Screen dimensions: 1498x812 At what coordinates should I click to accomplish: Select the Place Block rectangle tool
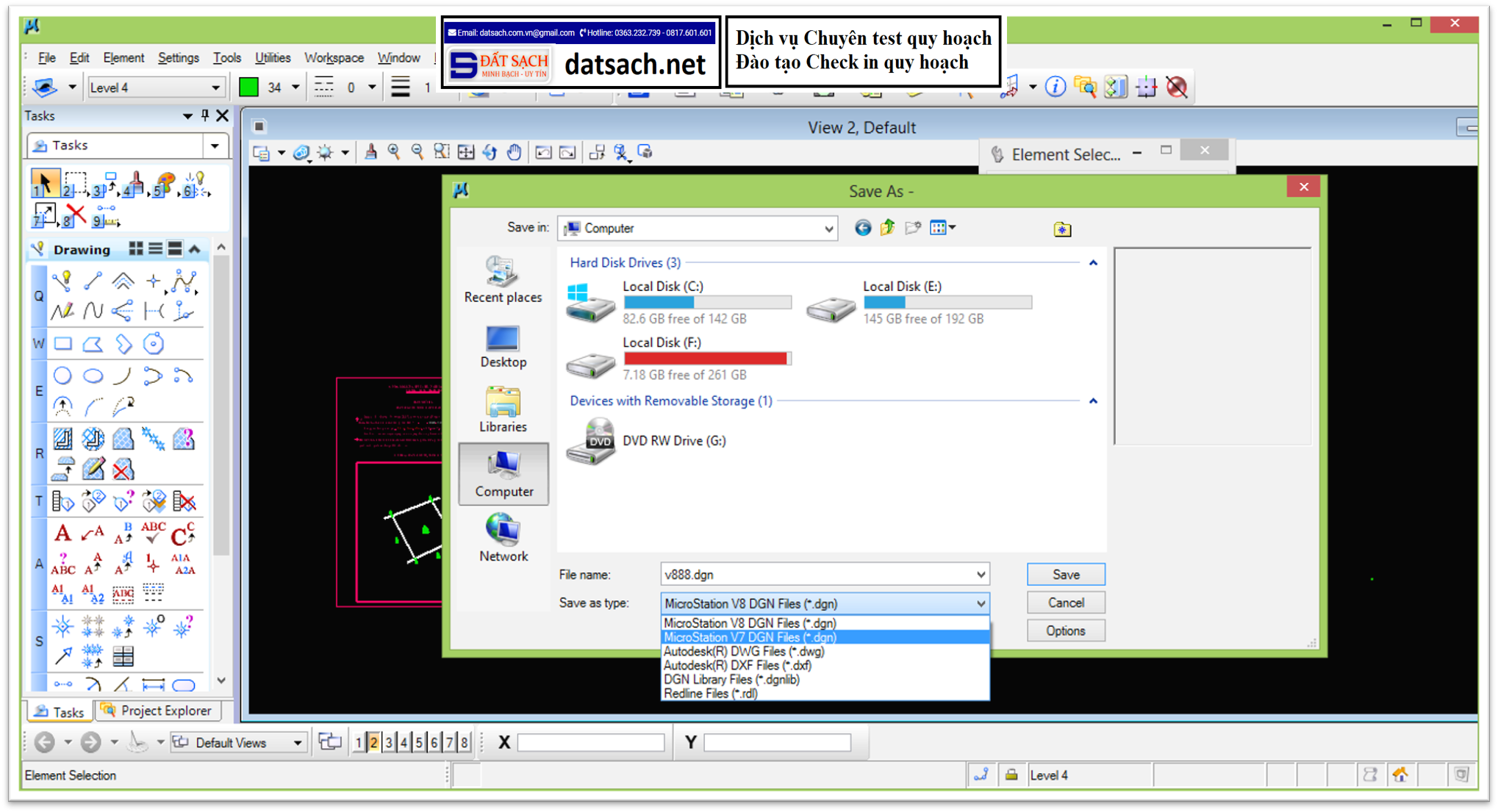pyautogui.click(x=62, y=343)
